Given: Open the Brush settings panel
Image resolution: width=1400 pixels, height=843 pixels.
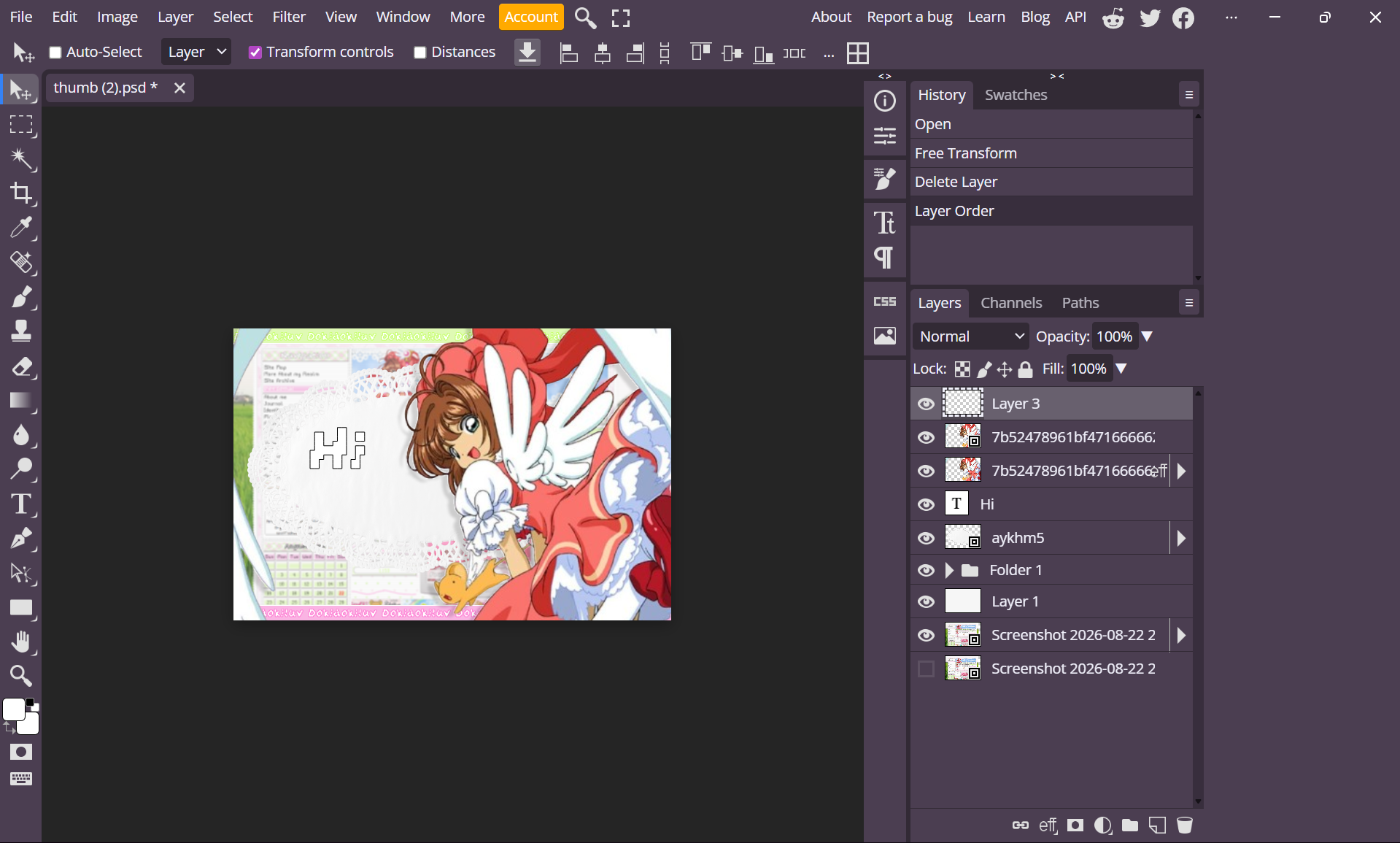Looking at the screenshot, I should (885, 178).
